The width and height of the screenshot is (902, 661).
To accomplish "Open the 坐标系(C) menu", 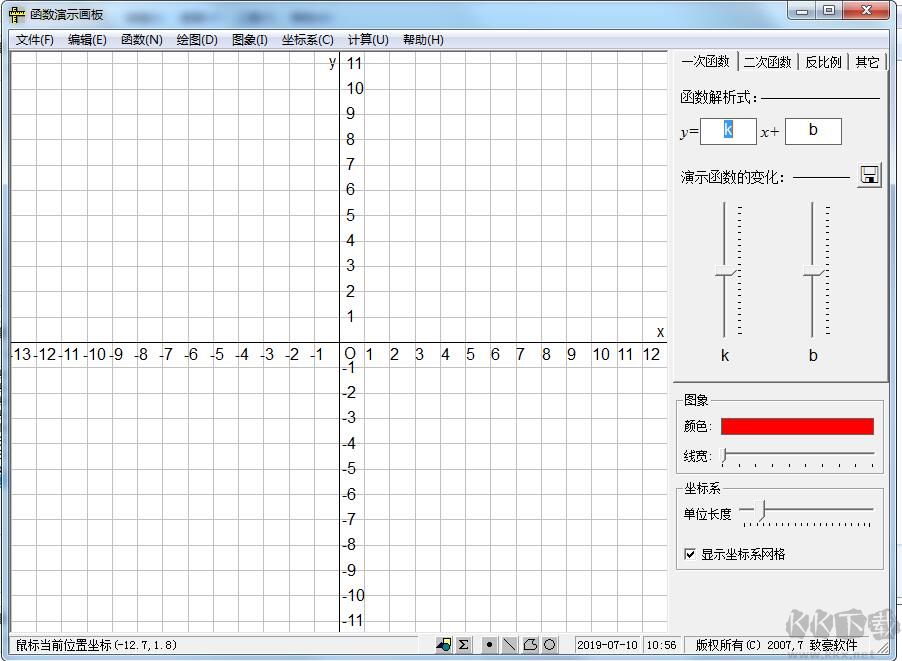I will (306, 40).
